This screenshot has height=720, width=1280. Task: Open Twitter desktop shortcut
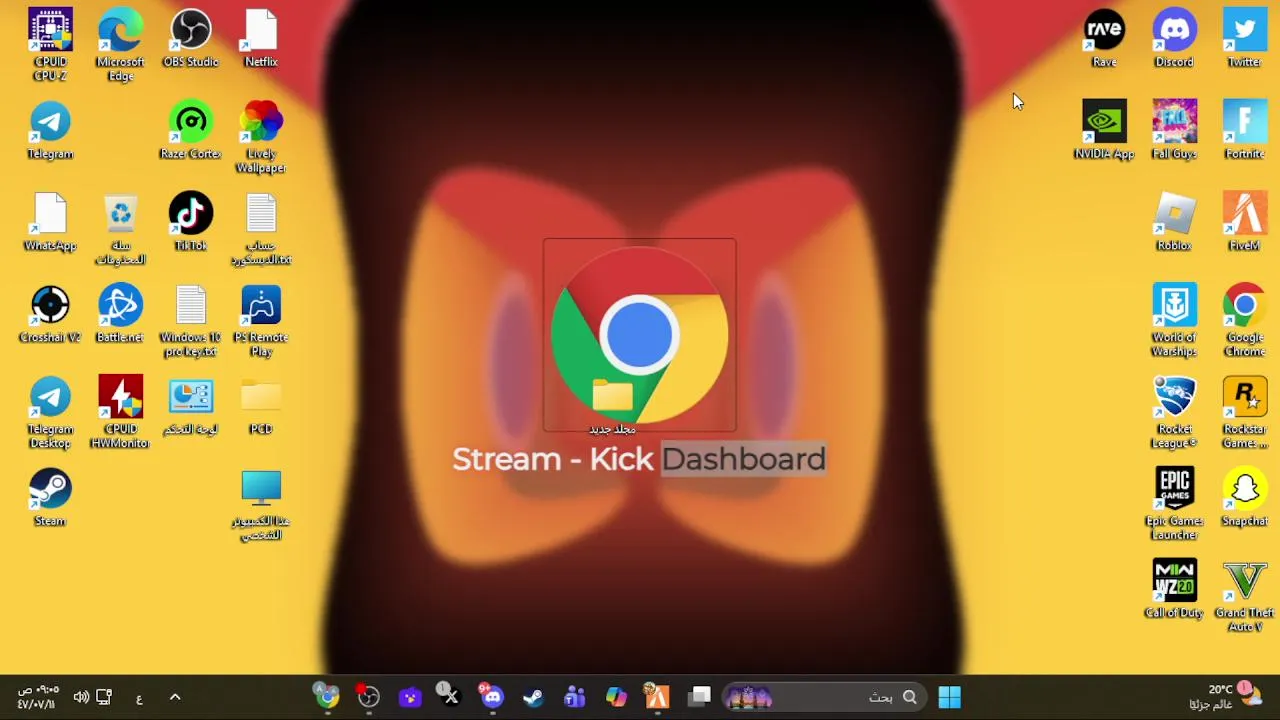coord(1244,39)
